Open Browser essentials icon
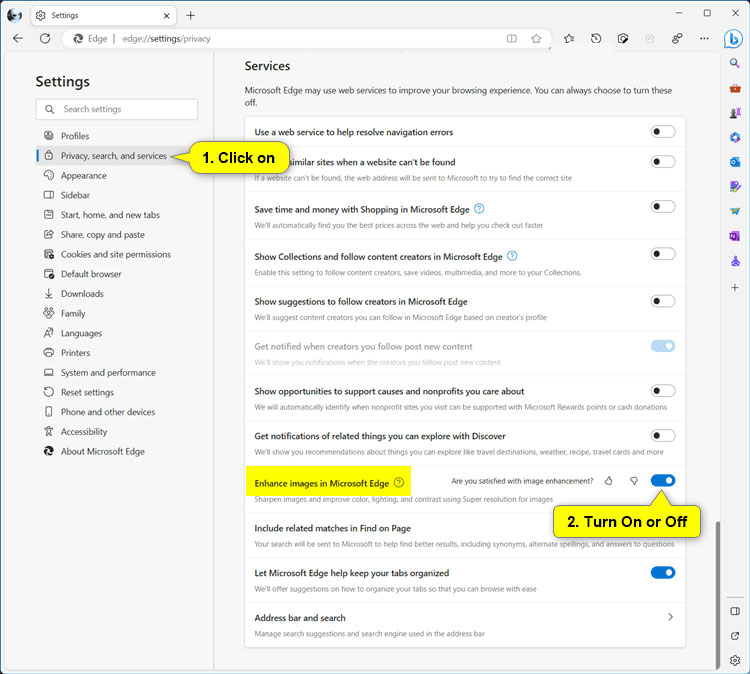 (623, 39)
